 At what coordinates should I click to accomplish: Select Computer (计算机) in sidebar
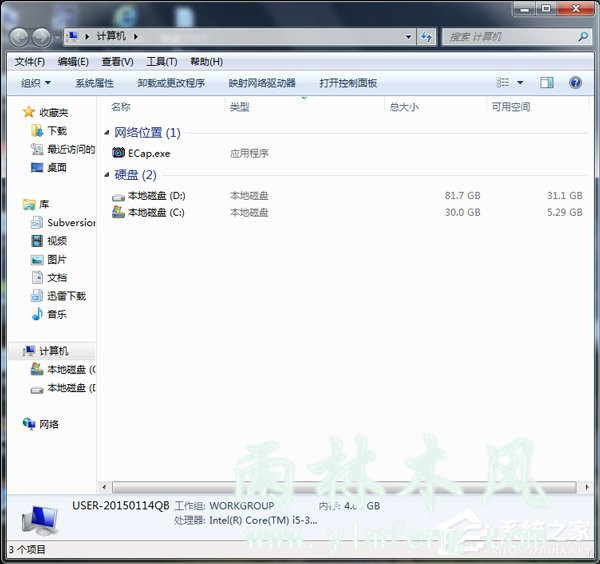click(x=46, y=350)
